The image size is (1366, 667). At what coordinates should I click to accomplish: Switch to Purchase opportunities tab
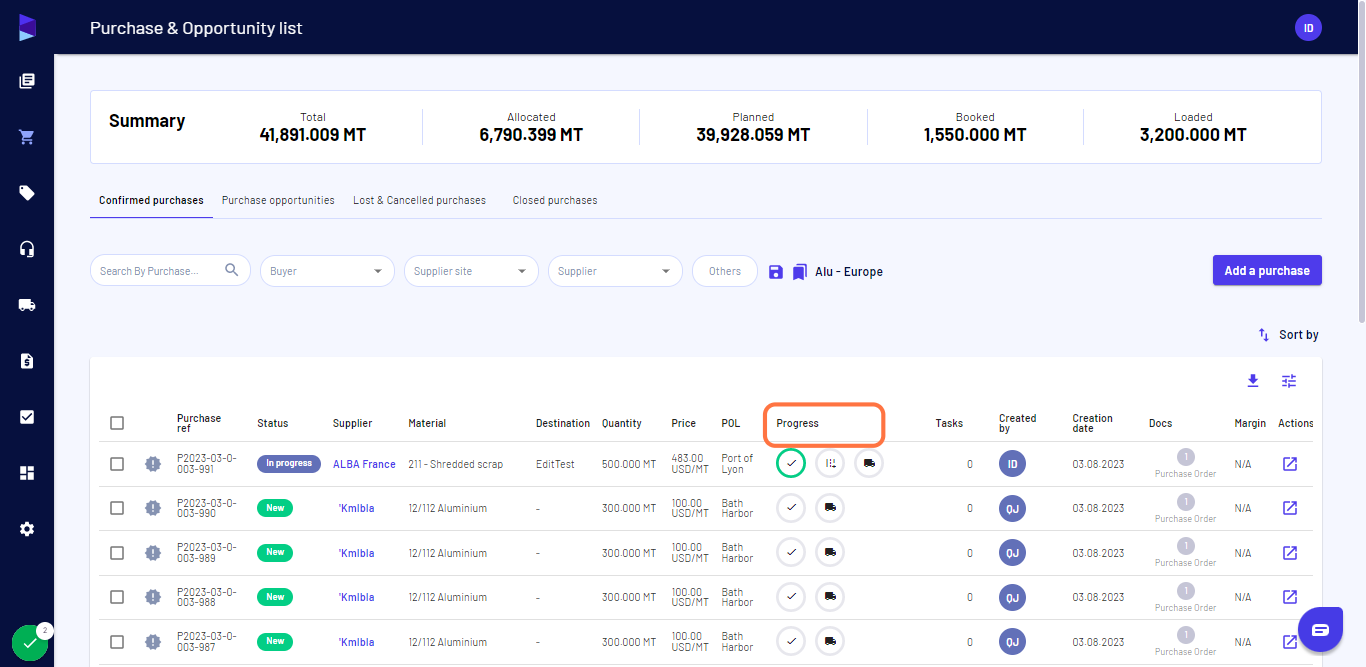pos(278,200)
